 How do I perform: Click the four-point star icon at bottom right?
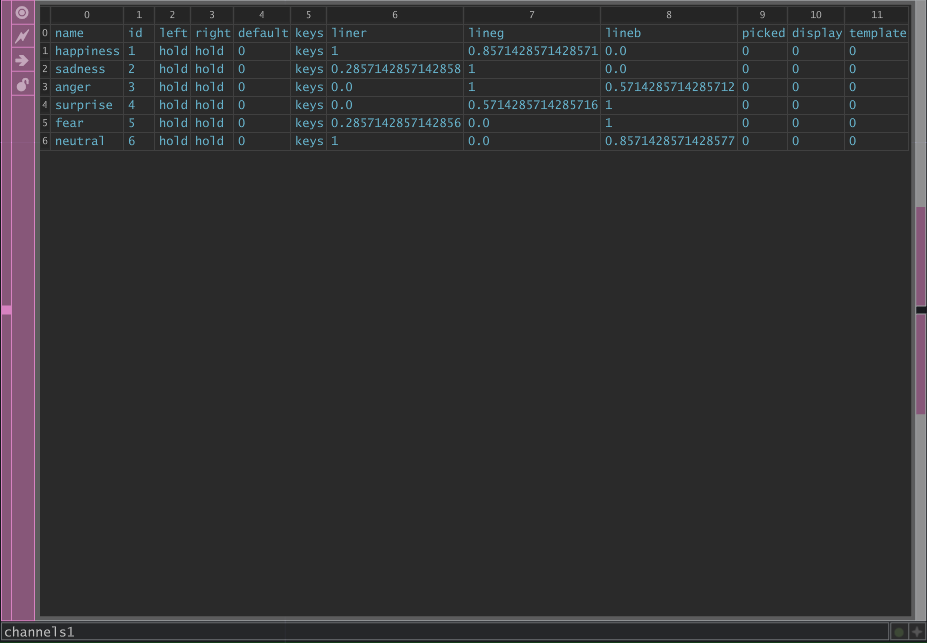pyautogui.click(x=916, y=632)
